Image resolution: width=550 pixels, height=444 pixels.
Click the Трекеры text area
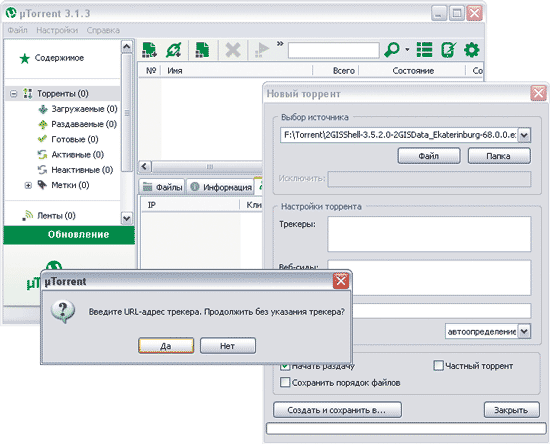point(429,234)
